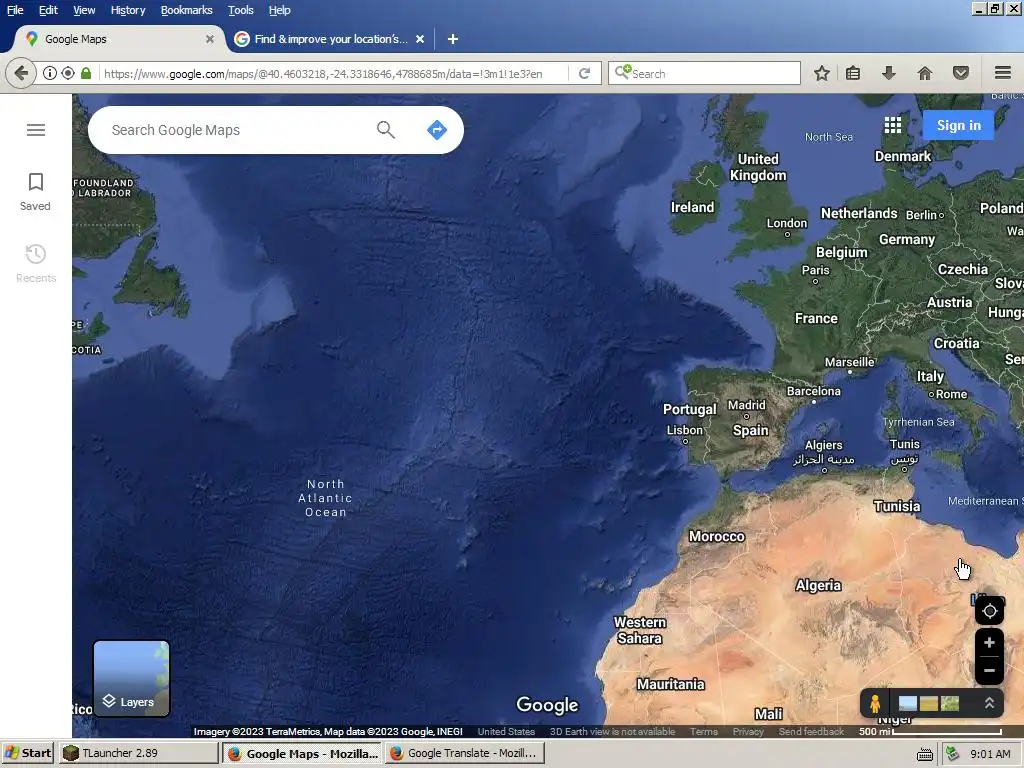Open a new tab with plus
The width and height of the screenshot is (1024, 768).
coord(453,39)
